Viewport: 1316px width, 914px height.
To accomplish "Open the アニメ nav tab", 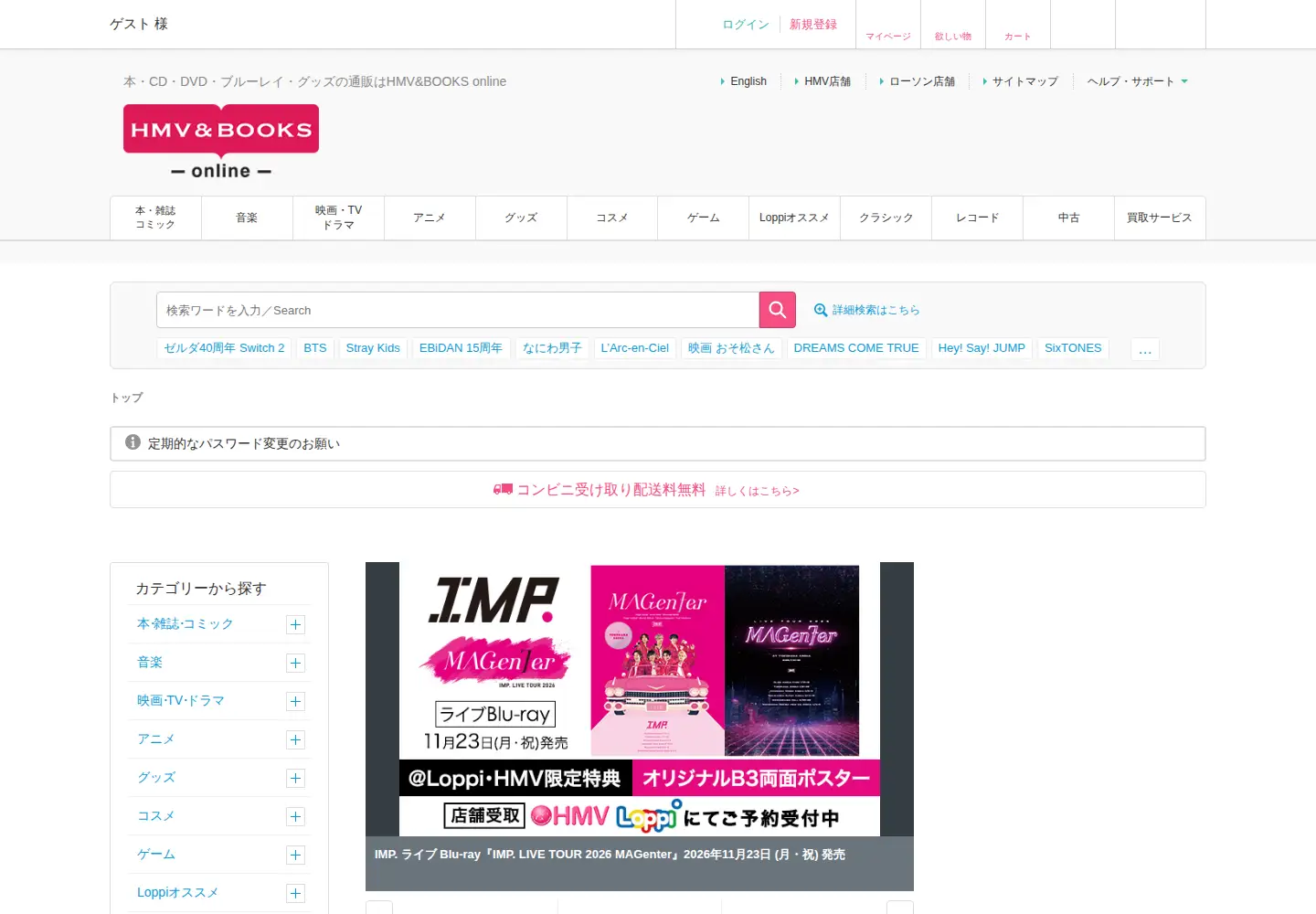I will point(430,218).
